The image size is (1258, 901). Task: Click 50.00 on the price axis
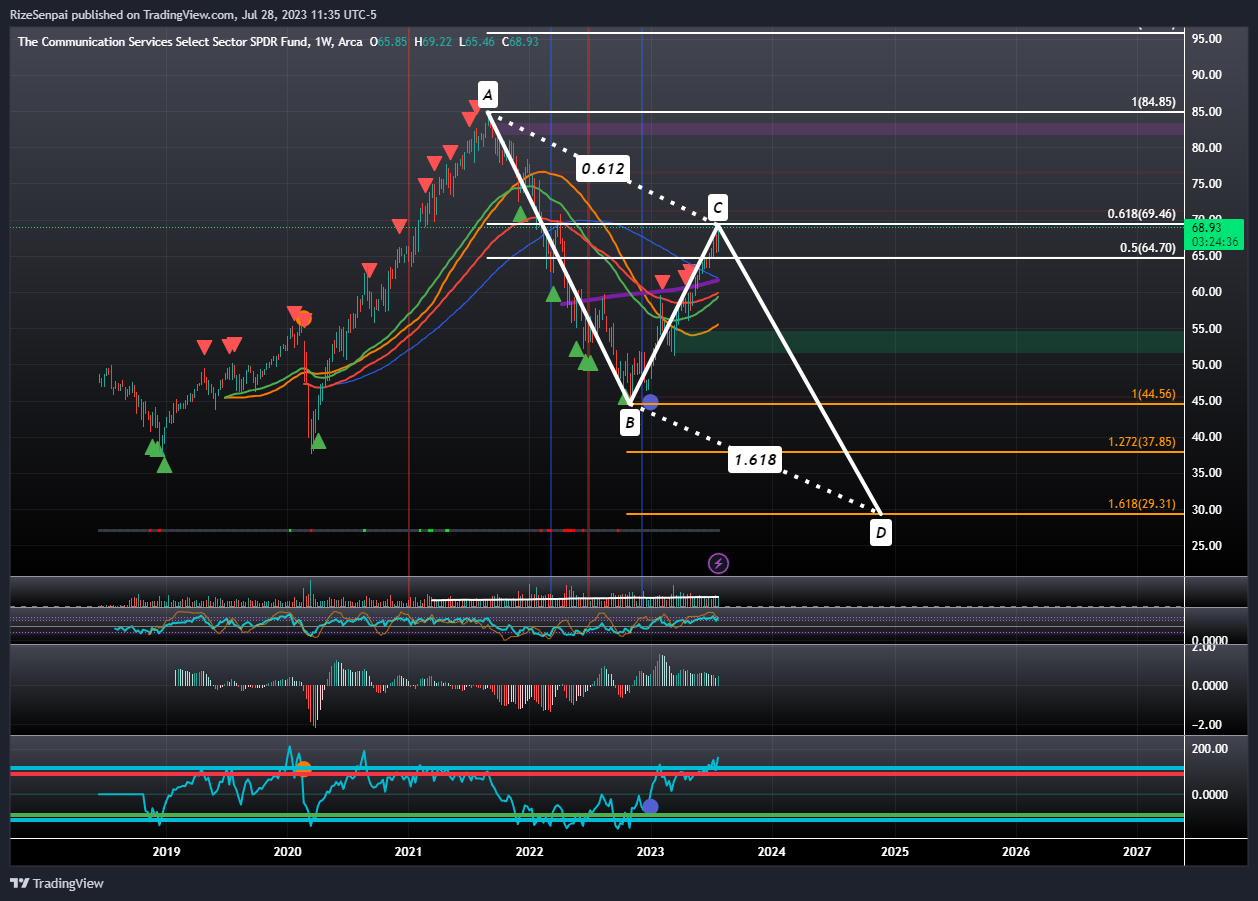(1207, 364)
